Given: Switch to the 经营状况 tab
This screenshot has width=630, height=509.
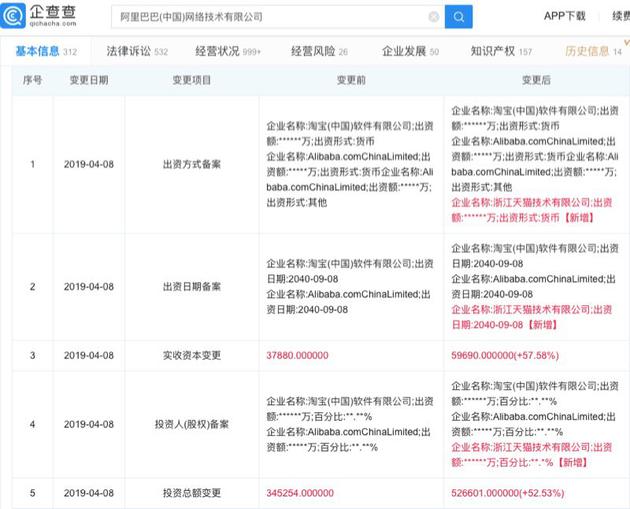Looking at the screenshot, I should pyautogui.click(x=228, y=51).
